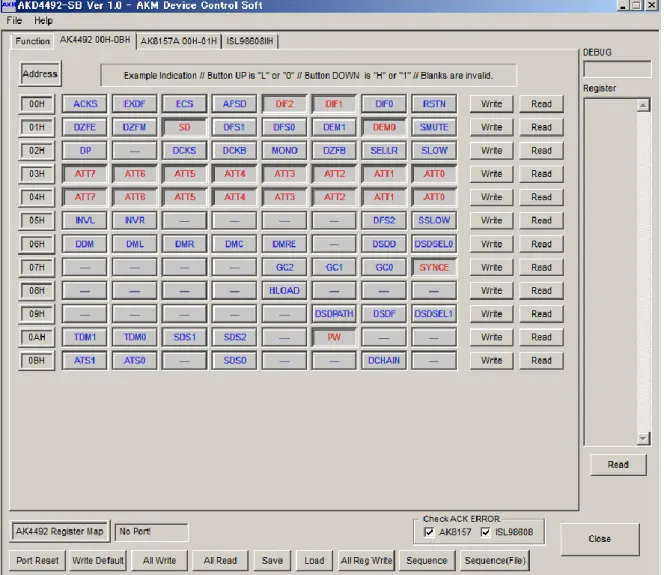Read register 05H

(x=541, y=220)
